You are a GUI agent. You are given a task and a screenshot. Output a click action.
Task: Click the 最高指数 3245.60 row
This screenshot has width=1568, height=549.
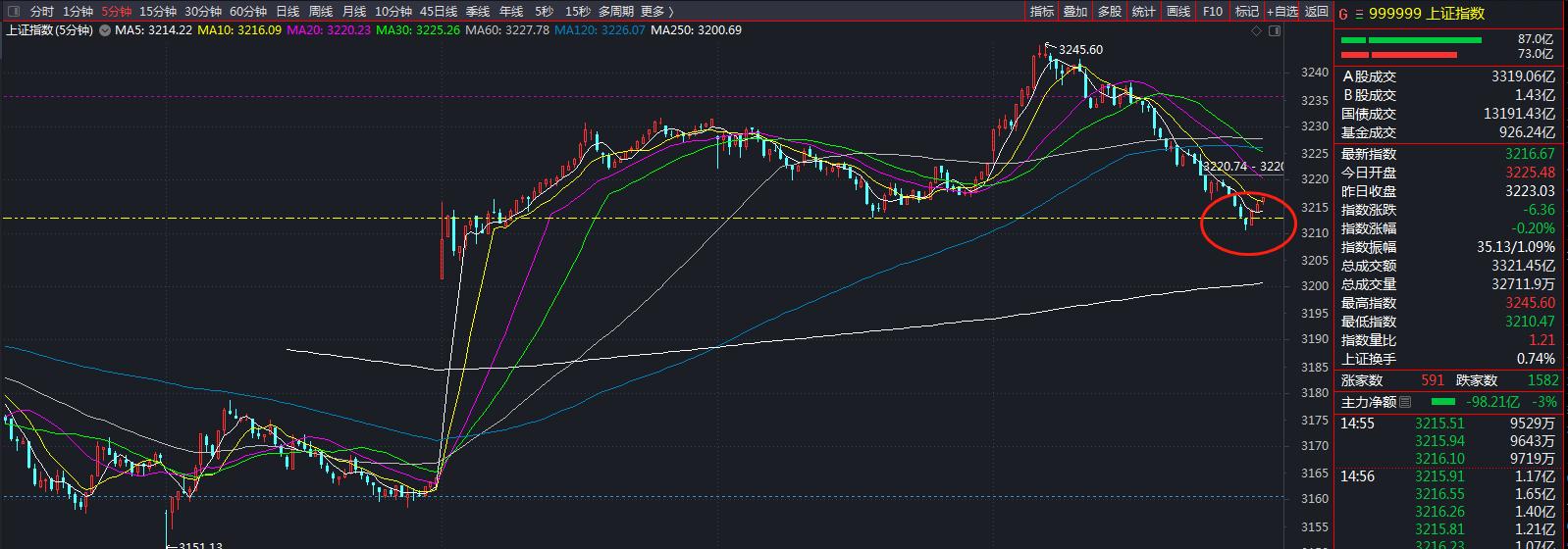point(1448,303)
